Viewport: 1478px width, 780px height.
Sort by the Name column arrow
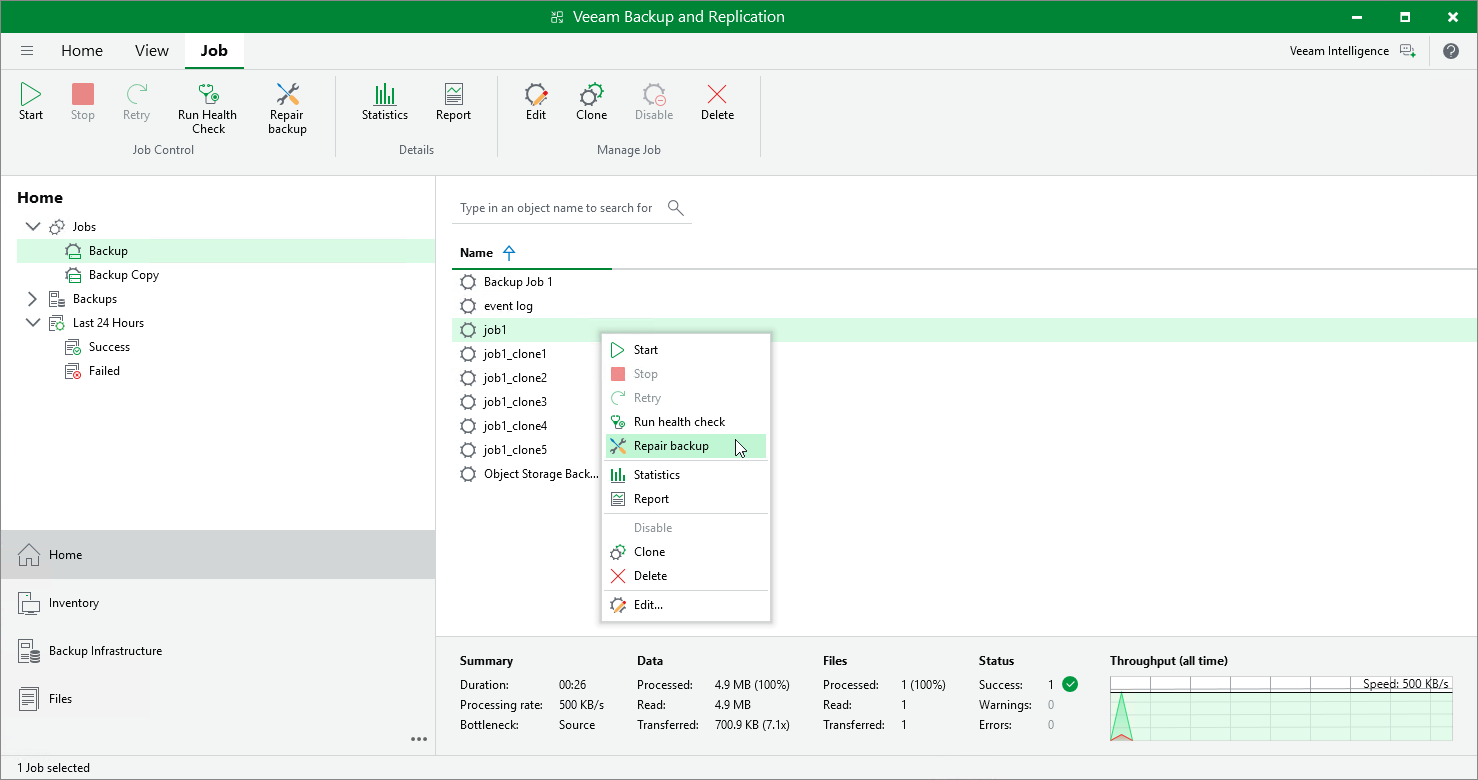pyautogui.click(x=509, y=253)
